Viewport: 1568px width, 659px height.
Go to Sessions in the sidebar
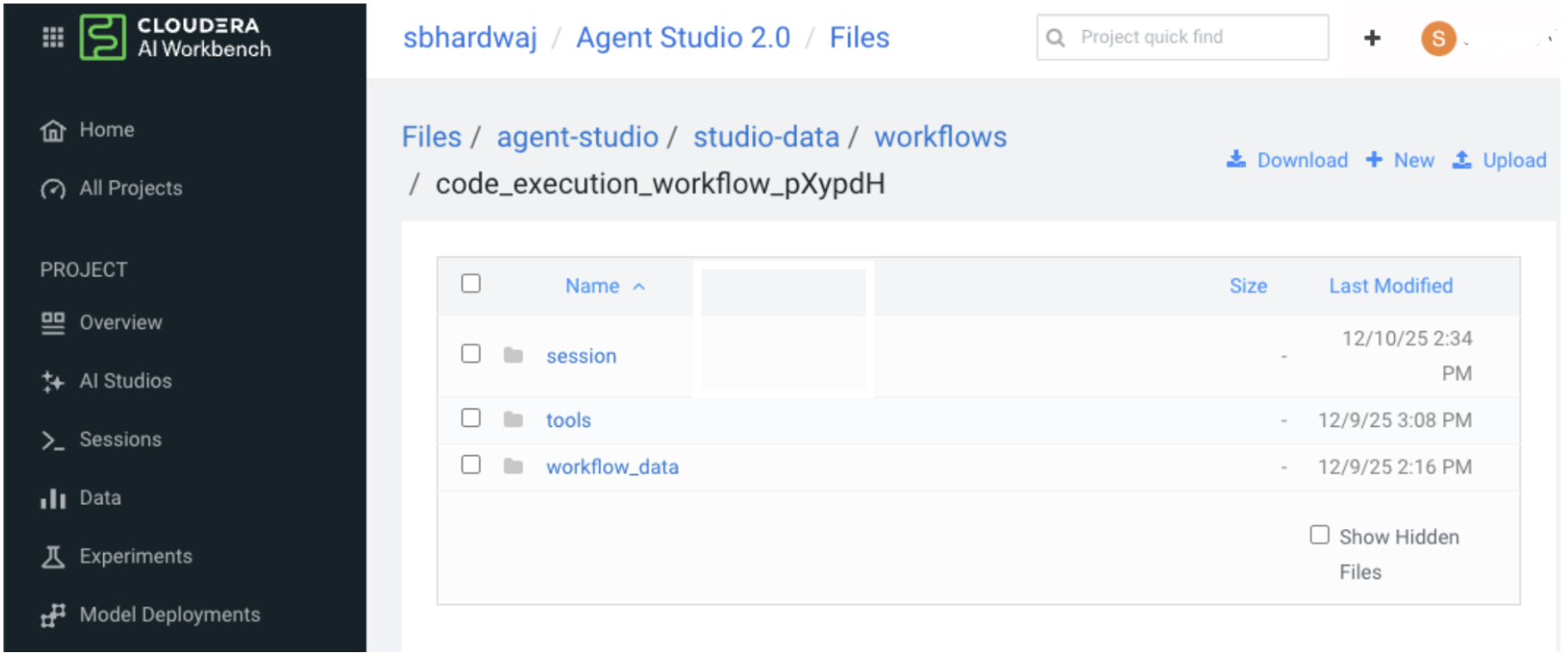click(x=120, y=440)
